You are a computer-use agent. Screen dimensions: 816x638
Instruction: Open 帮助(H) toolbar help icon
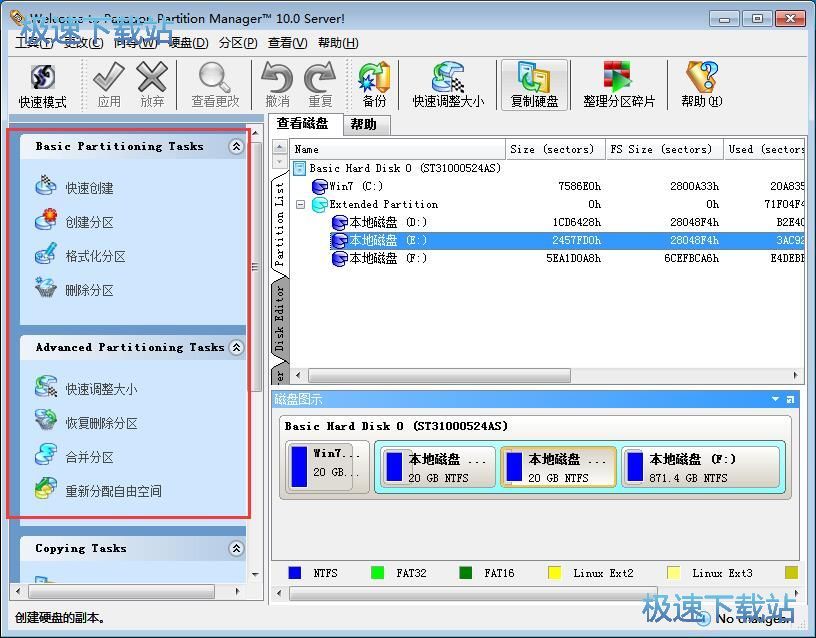click(x=702, y=85)
